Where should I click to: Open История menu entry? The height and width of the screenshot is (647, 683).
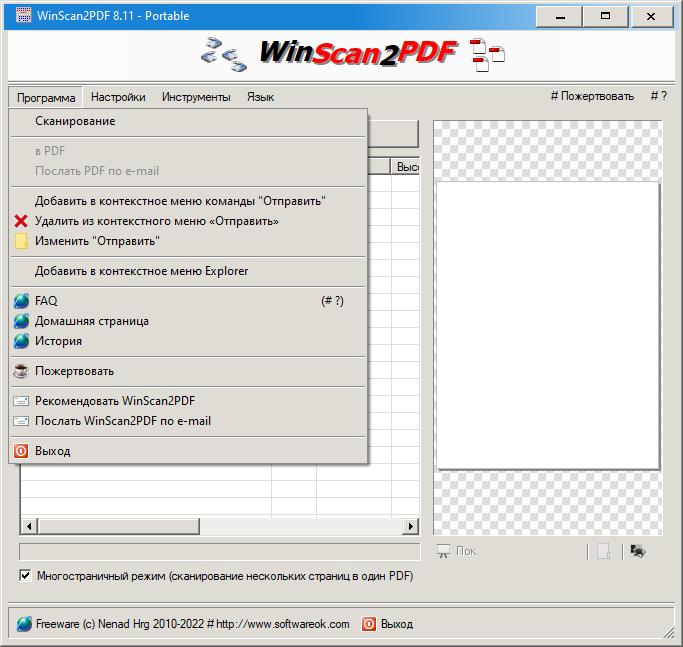pyautogui.click(x=188, y=341)
